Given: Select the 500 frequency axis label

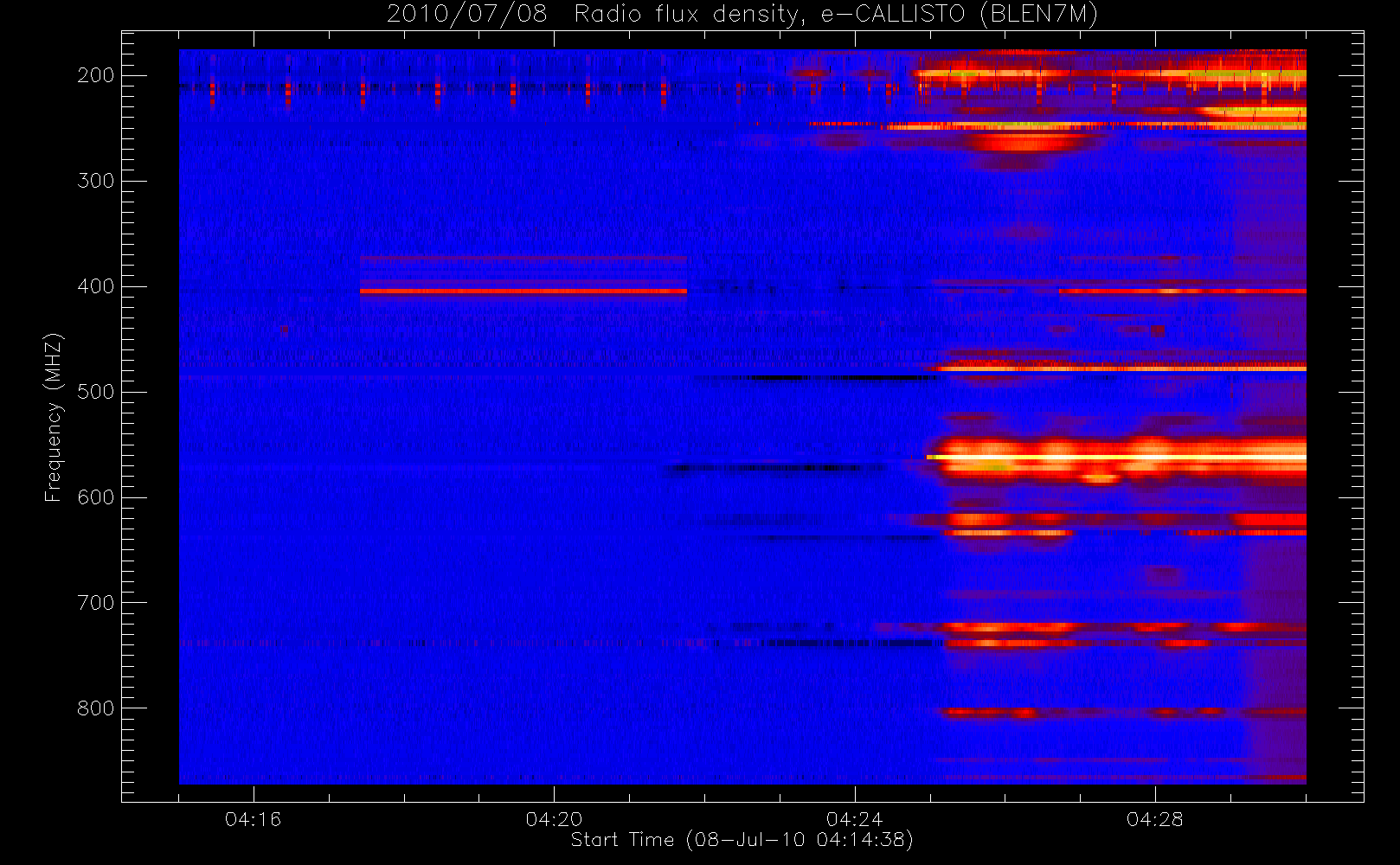Looking at the screenshot, I should [95, 392].
